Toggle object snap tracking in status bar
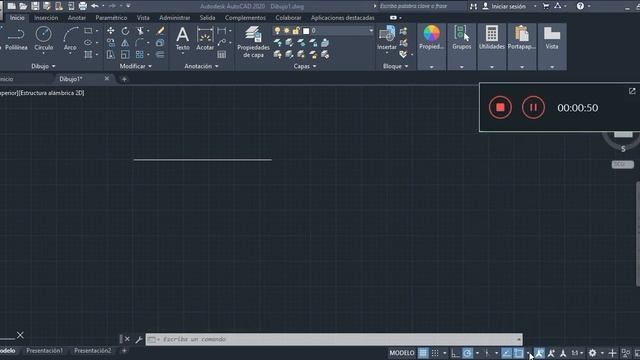Screen dimensions: 640x360 (x=507, y=353)
